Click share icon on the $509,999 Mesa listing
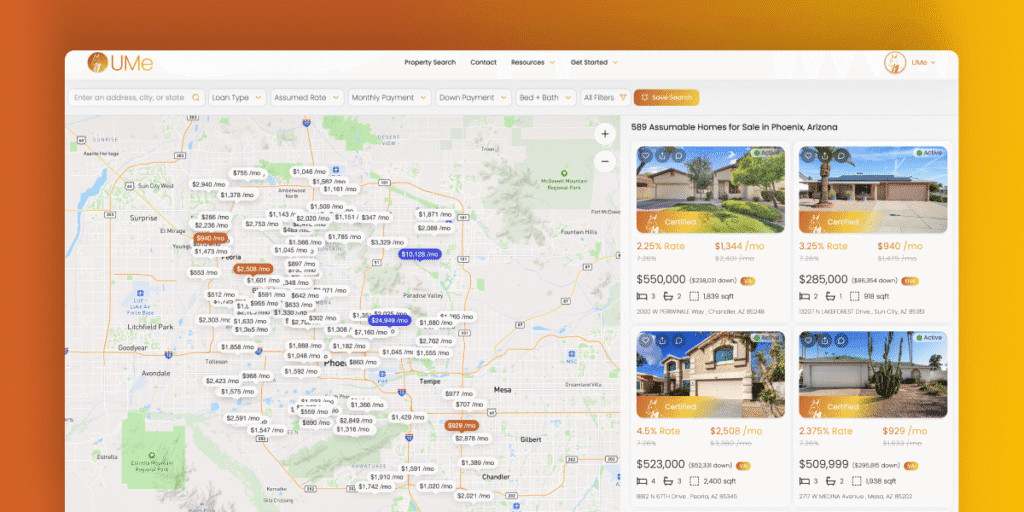This screenshot has height=512, width=1024. [x=824, y=340]
